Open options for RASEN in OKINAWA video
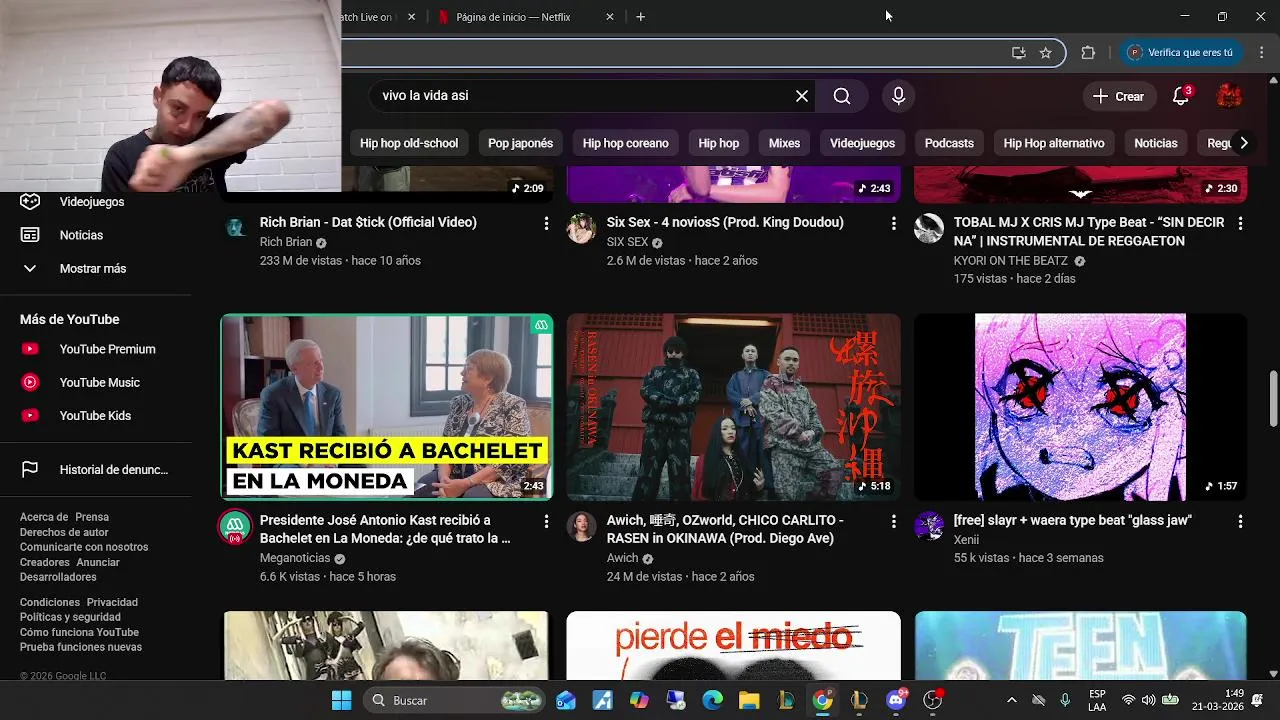The width and height of the screenshot is (1280, 720). tap(893, 522)
